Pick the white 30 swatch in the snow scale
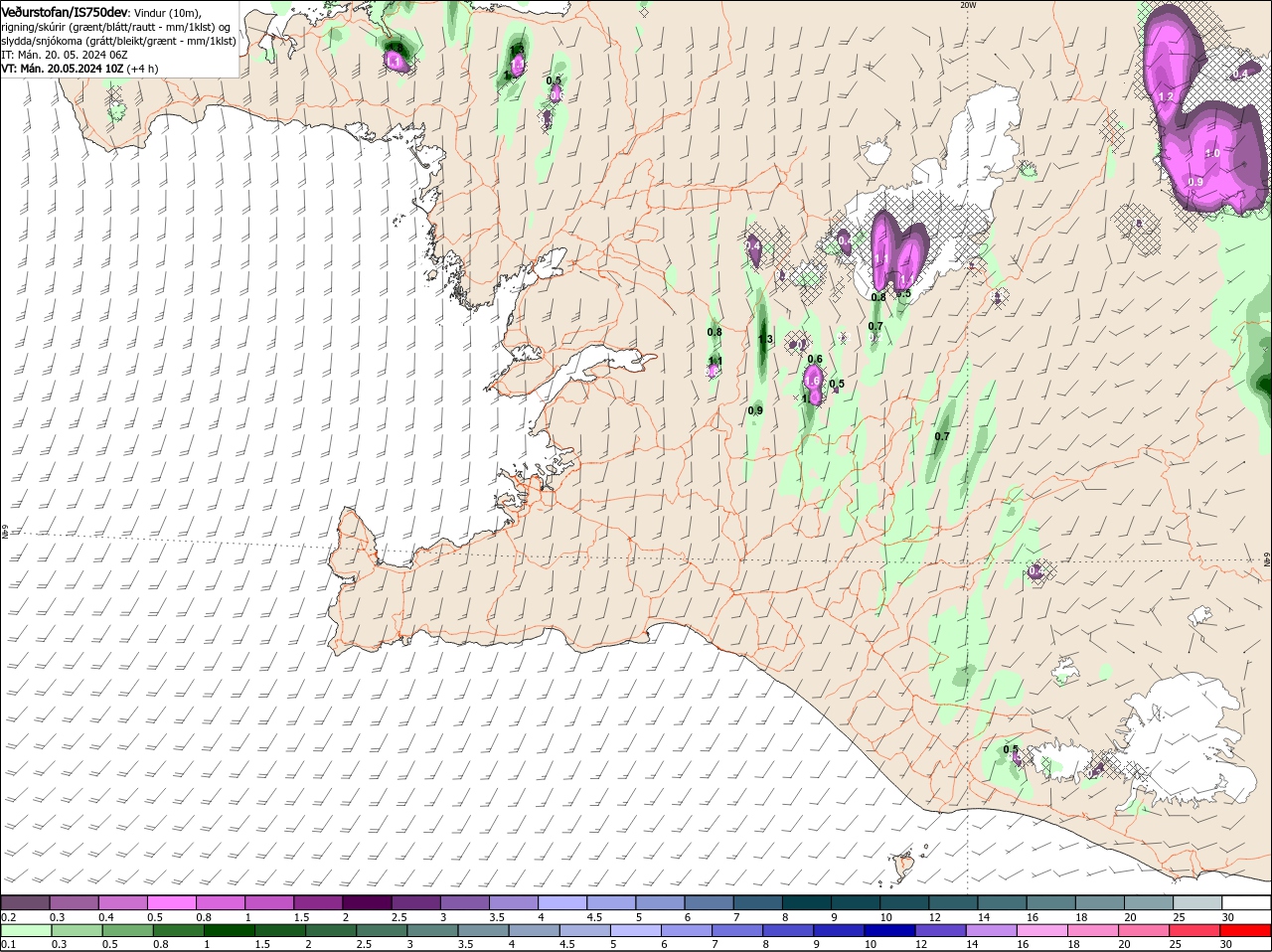 (x=1246, y=902)
